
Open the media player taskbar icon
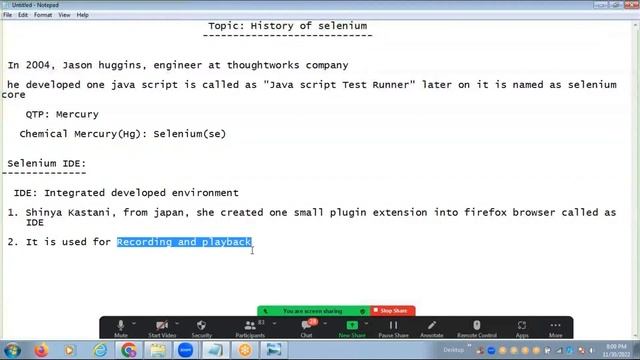pyautogui.click(x=69, y=350)
